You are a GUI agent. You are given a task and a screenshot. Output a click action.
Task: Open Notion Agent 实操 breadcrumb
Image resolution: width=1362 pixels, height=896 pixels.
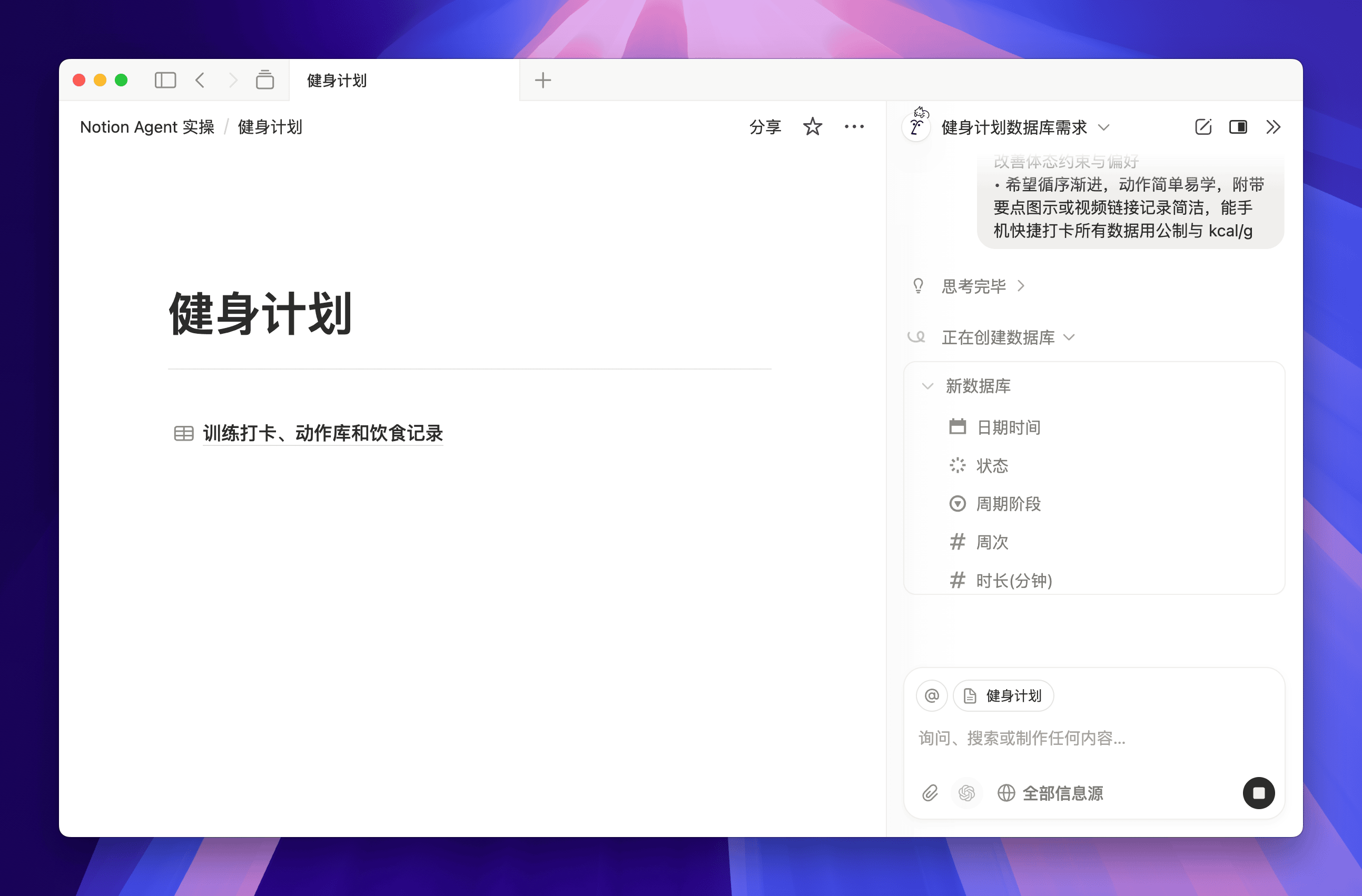147,126
